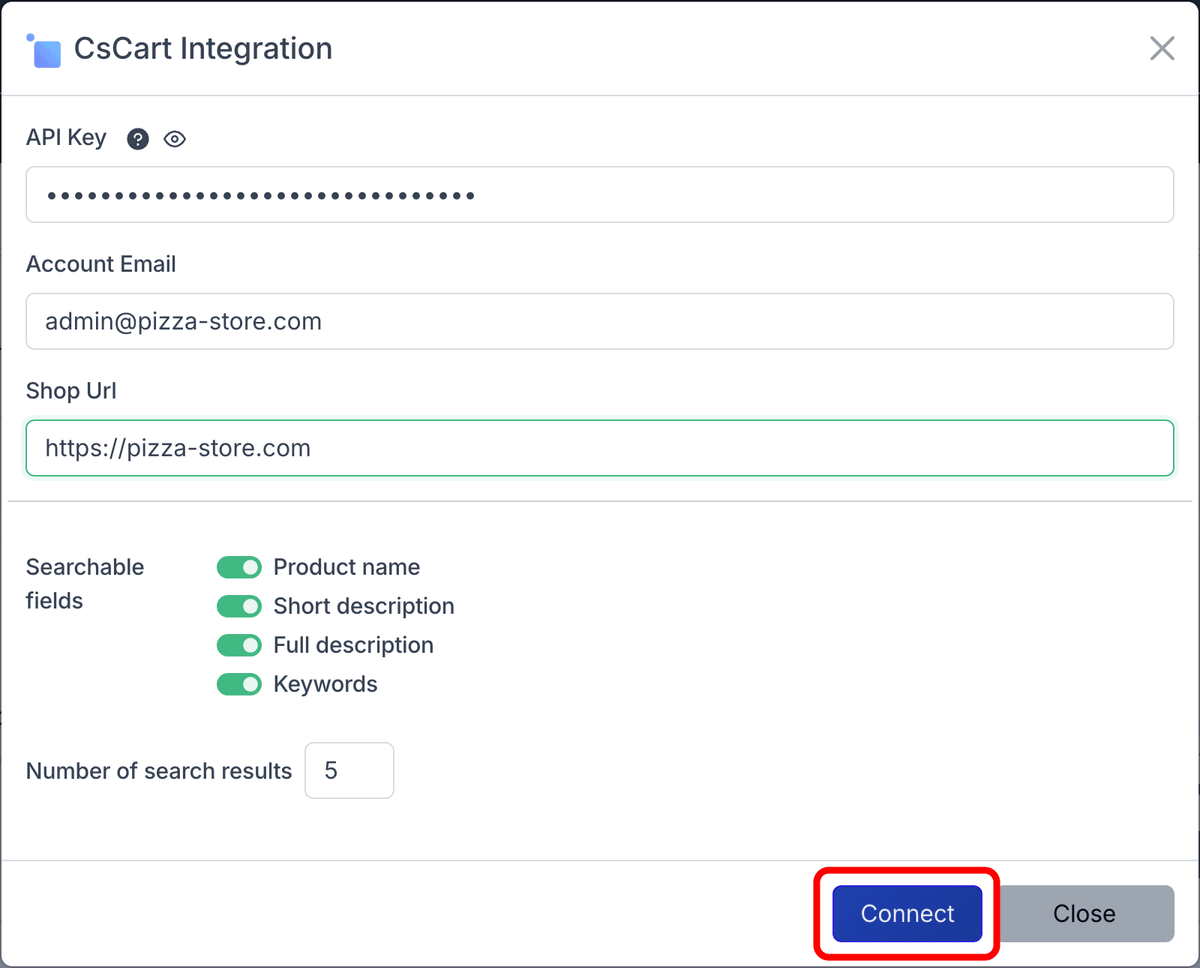Click the Number of search results field
Image resolution: width=1200 pixels, height=968 pixels.
click(x=349, y=770)
